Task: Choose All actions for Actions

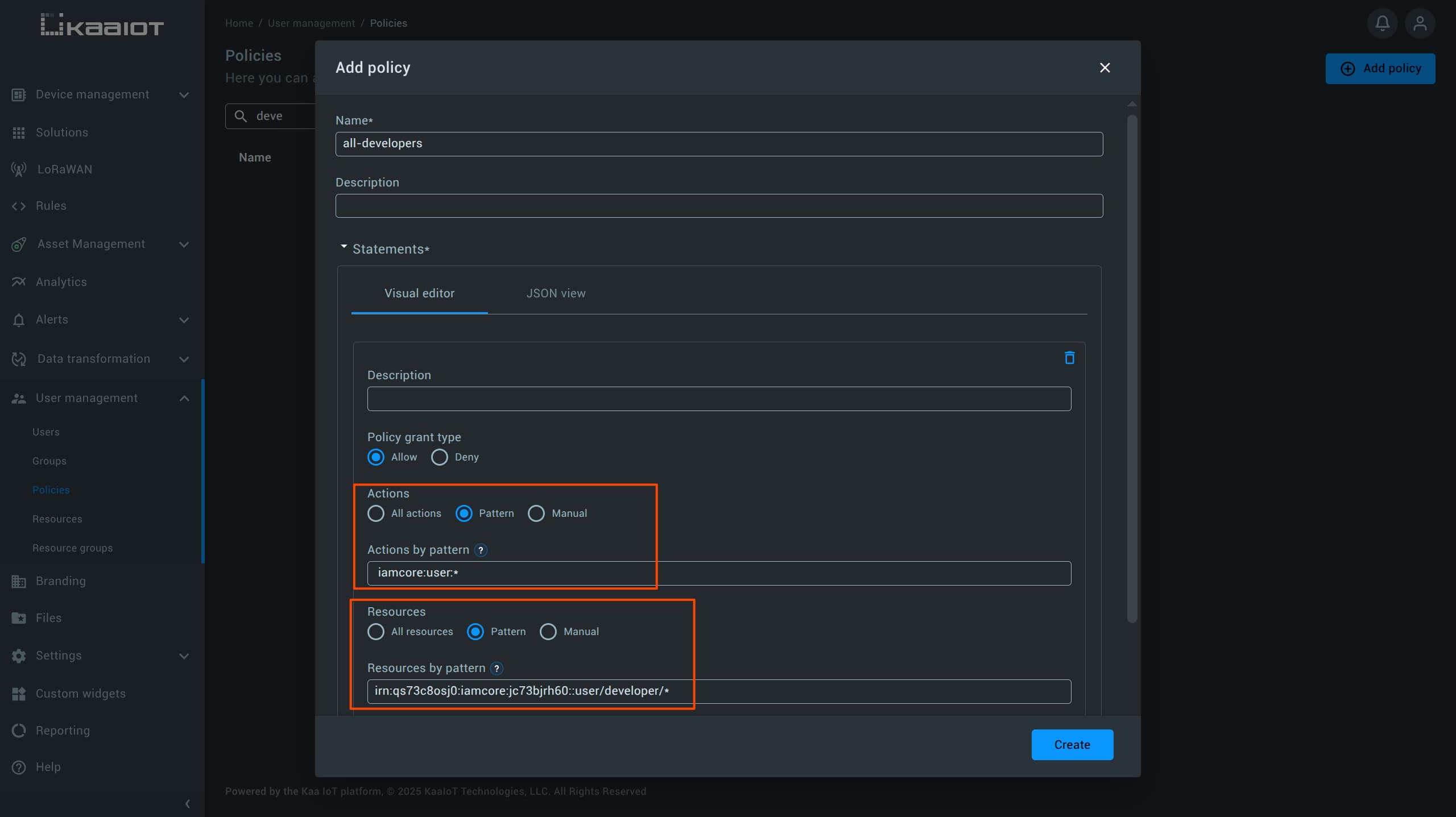Action: [x=375, y=513]
